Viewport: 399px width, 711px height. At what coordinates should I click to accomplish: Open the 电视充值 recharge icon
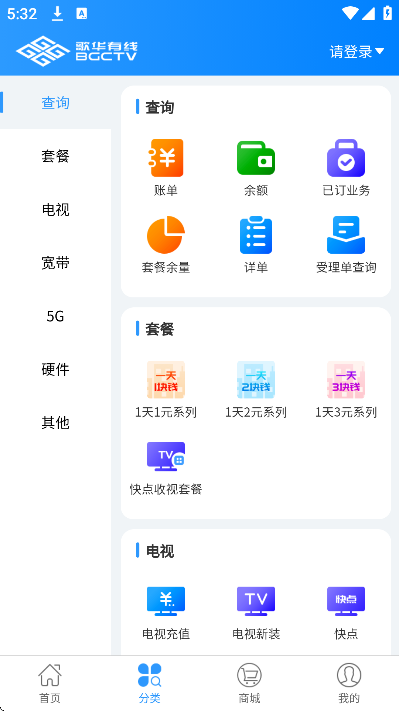coord(166,601)
